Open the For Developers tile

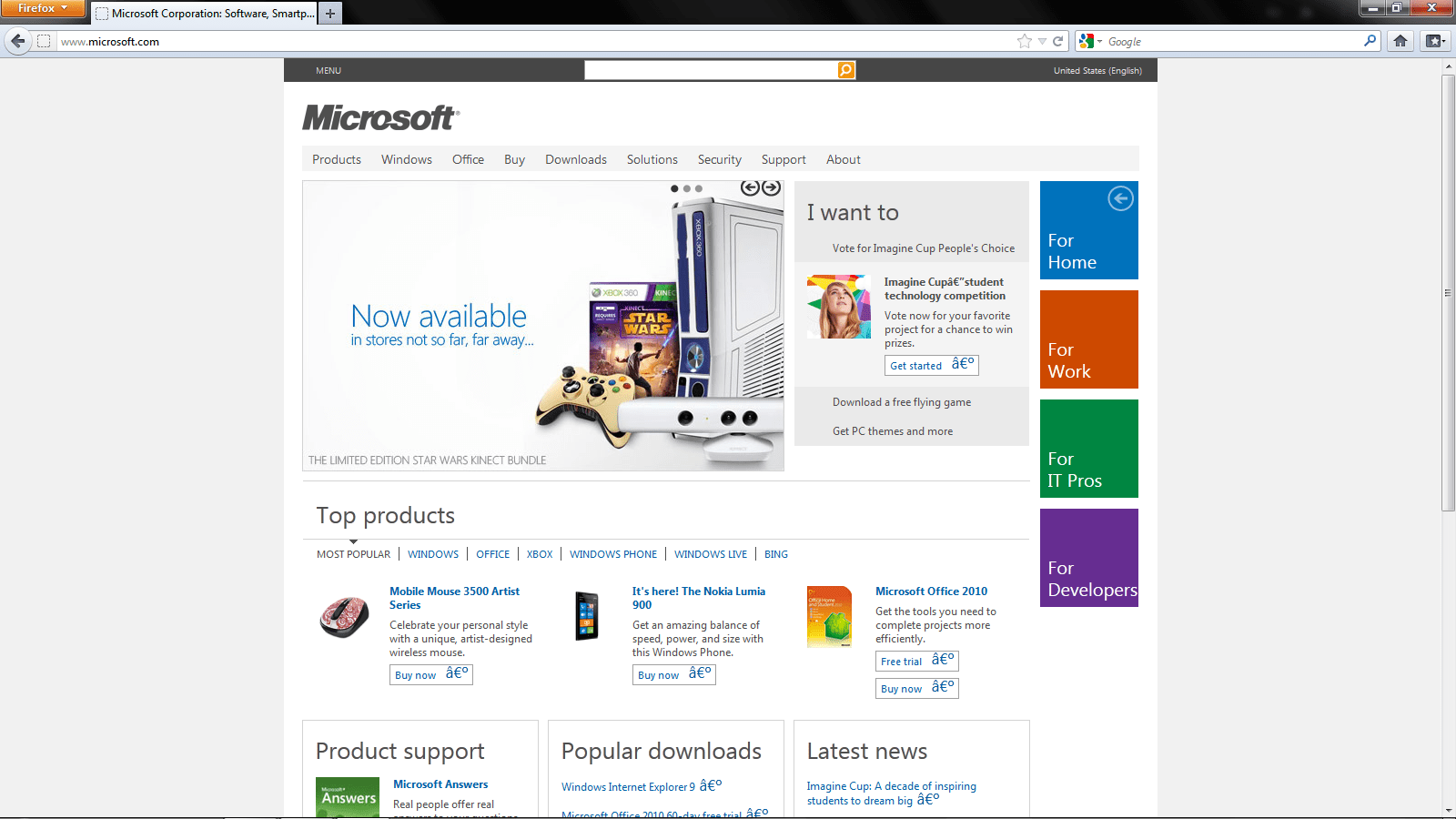point(1088,558)
